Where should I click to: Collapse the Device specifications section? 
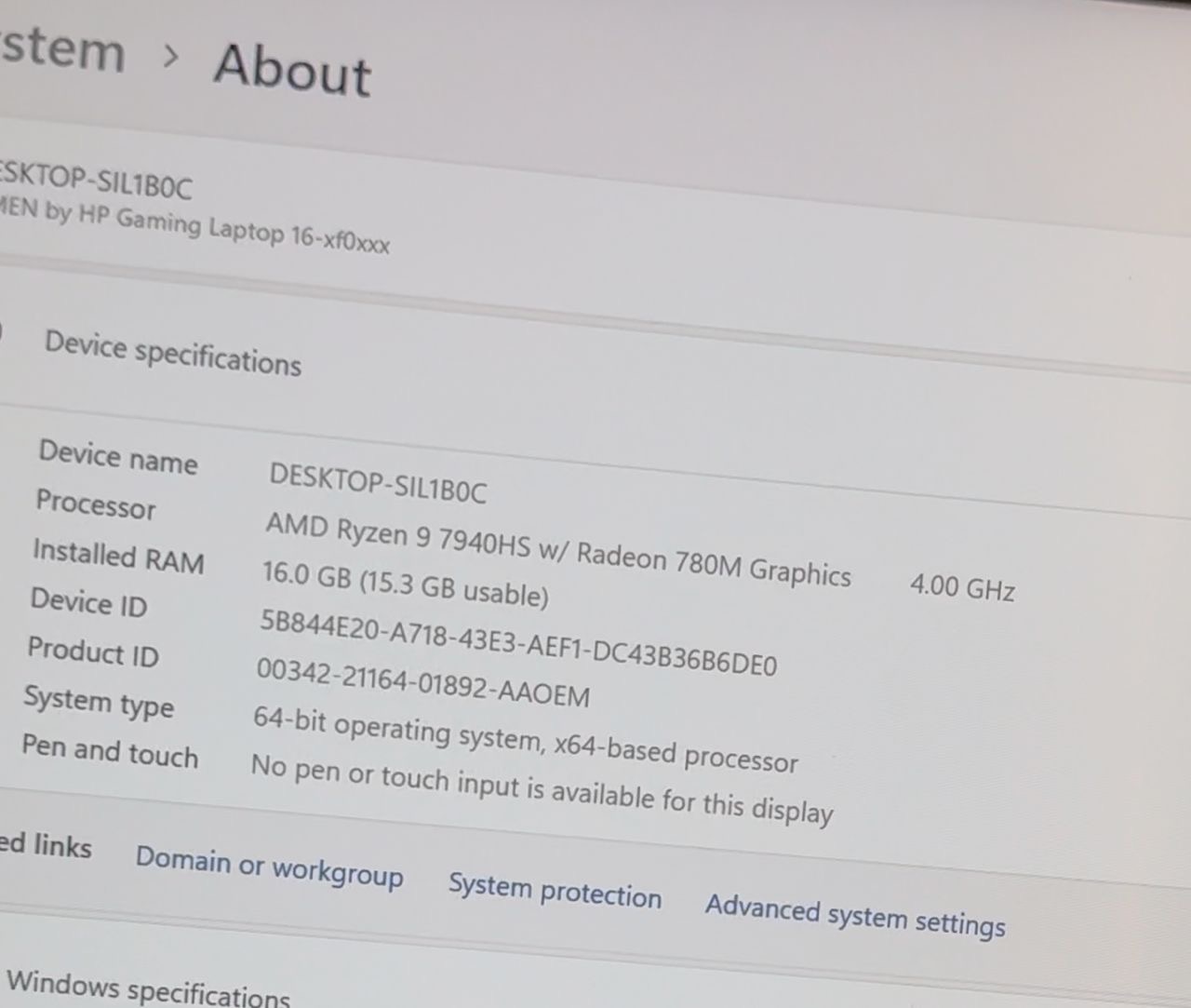(x=173, y=354)
